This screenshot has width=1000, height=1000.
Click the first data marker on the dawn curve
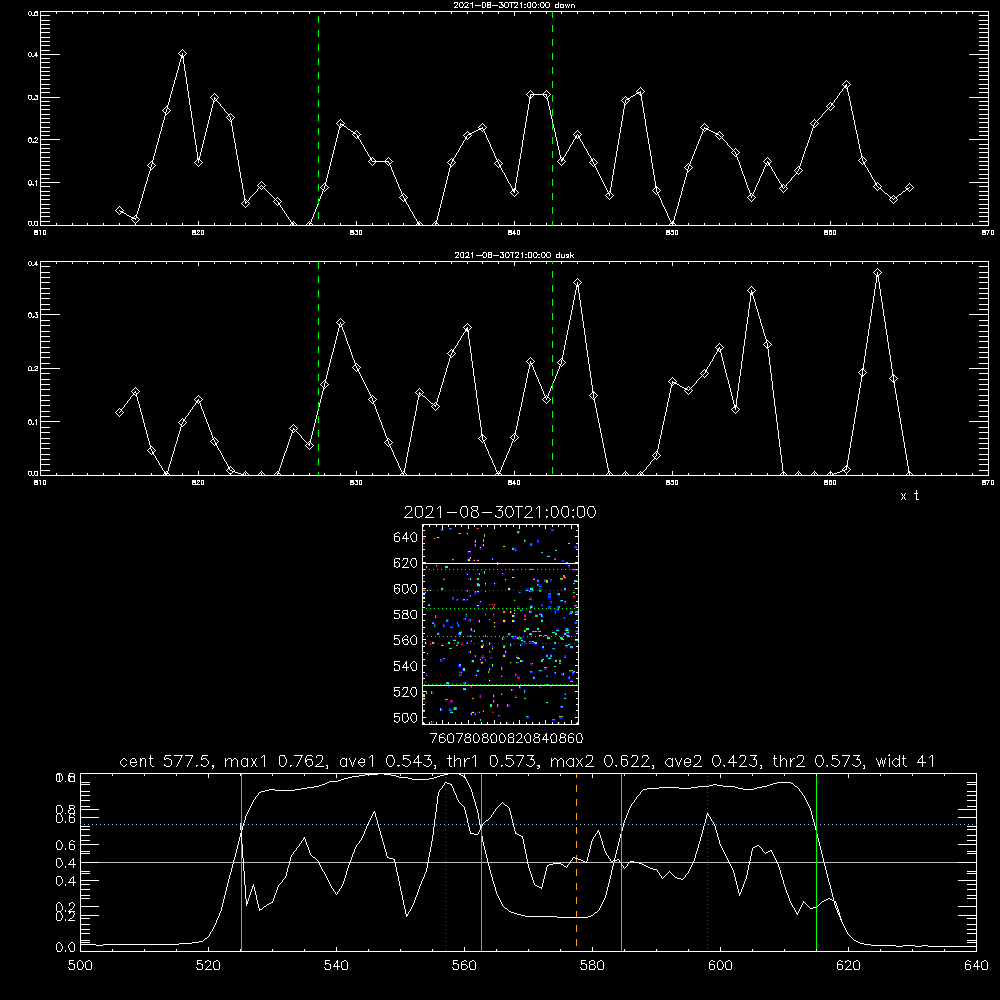point(119,210)
